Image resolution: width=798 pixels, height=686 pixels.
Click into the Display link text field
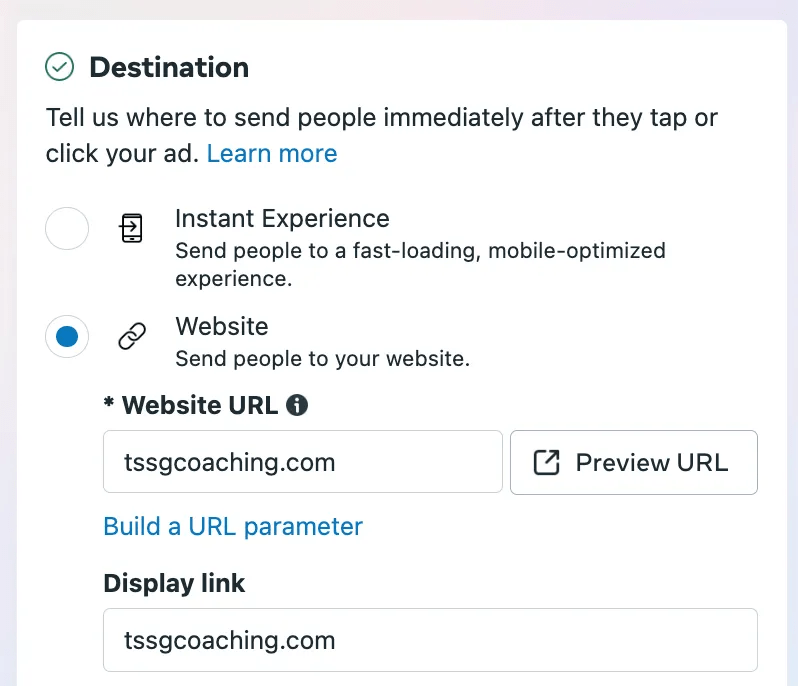click(430, 640)
